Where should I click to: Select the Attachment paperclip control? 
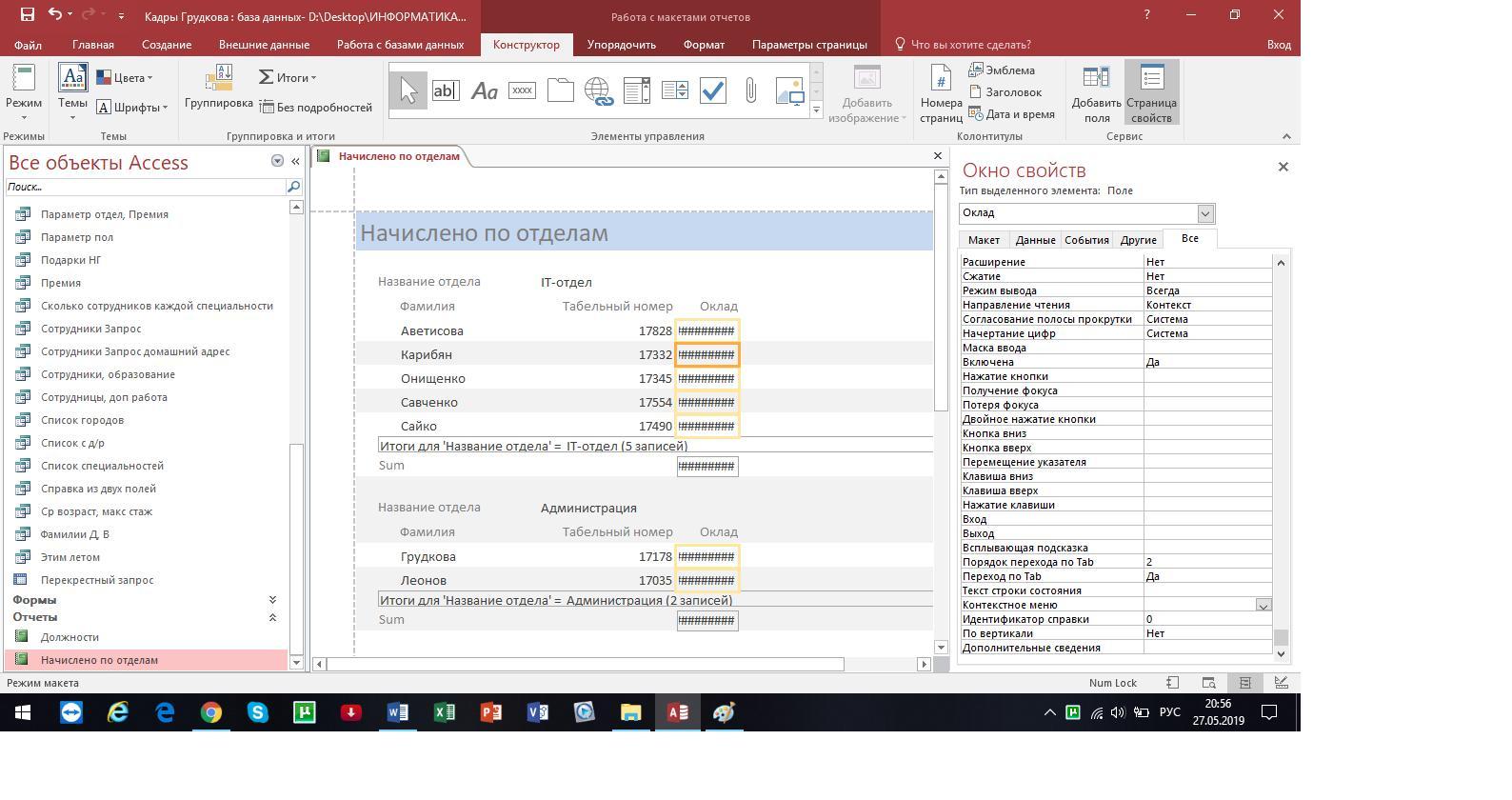pyautogui.click(x=750, y=90)
